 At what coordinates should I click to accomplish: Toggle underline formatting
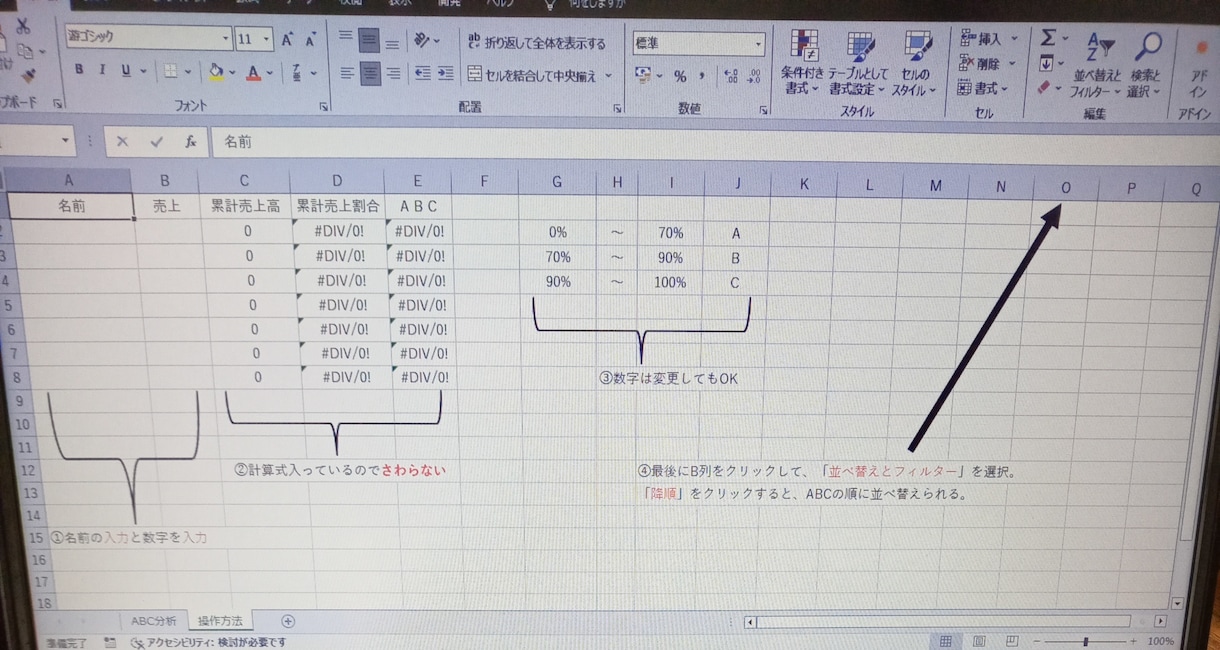(126, 71)
